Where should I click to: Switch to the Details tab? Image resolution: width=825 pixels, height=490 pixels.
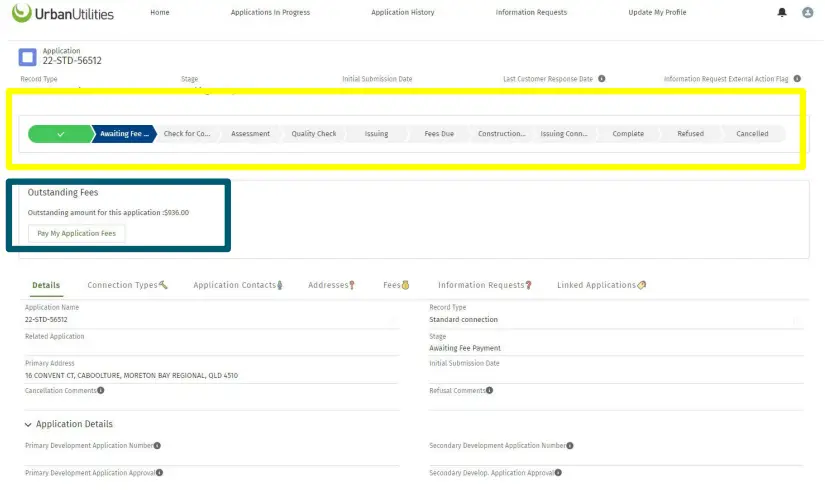pos(46,285)
